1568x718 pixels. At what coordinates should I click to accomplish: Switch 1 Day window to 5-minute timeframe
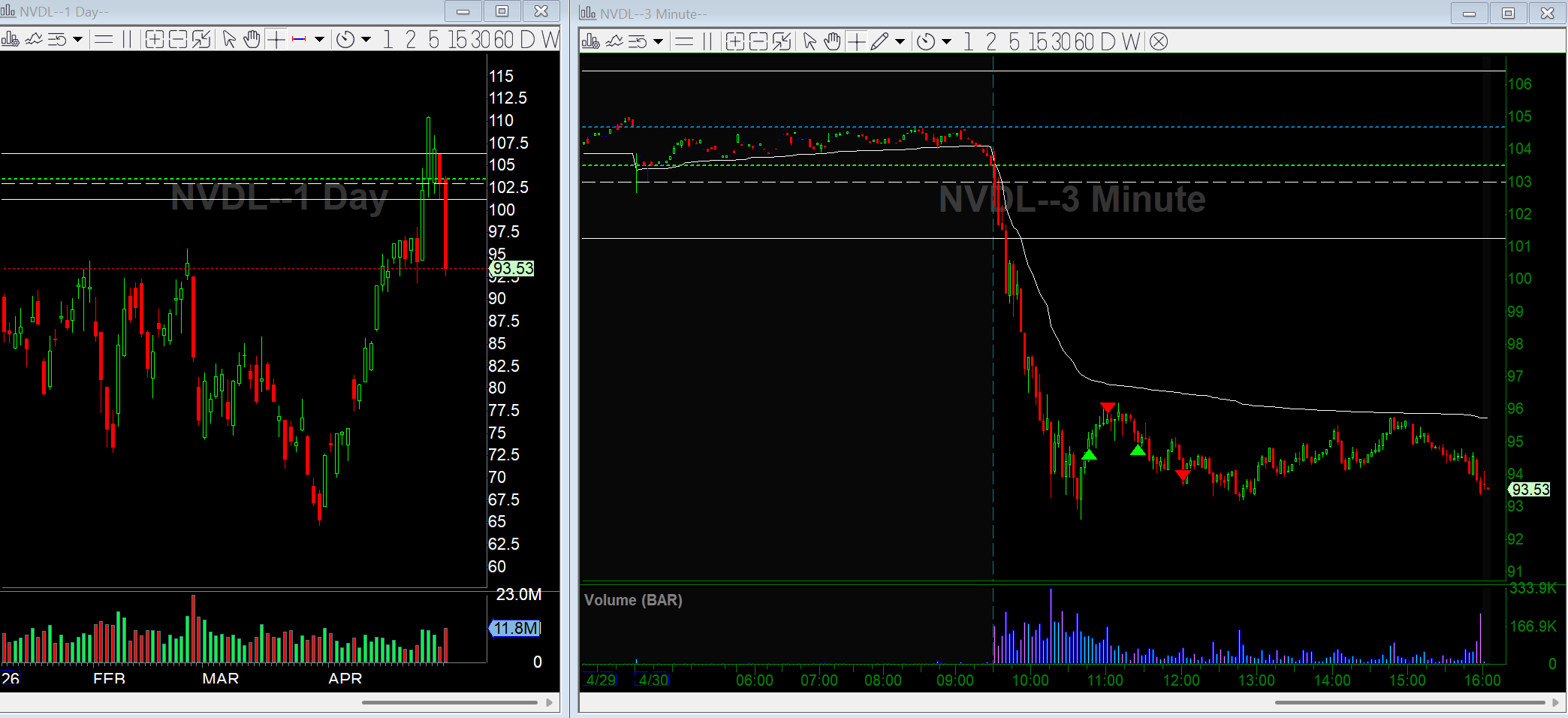point(434,40)
